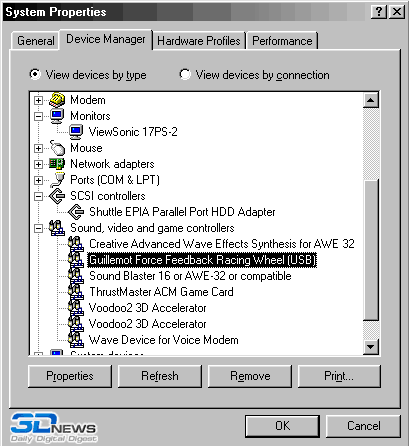Select View devices by type radio
Image resolution: width=409 pixels, height=446 pixels.
[x=35, y=74]
